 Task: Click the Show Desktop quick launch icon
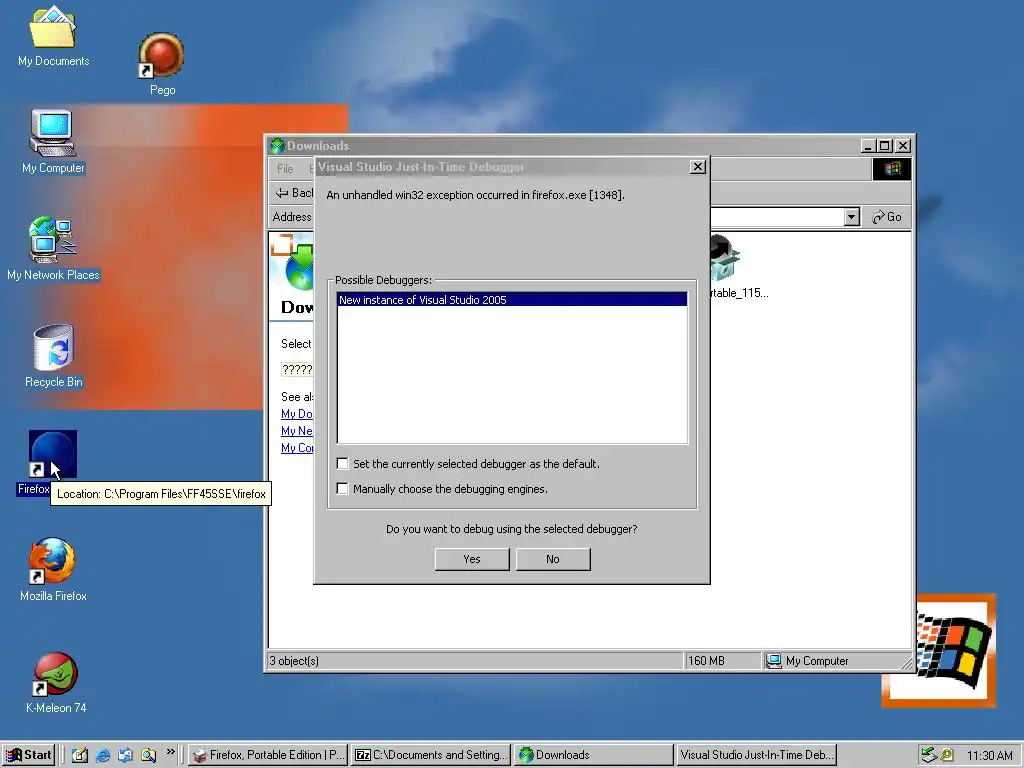pyautogui.click(x=80, y=755)
